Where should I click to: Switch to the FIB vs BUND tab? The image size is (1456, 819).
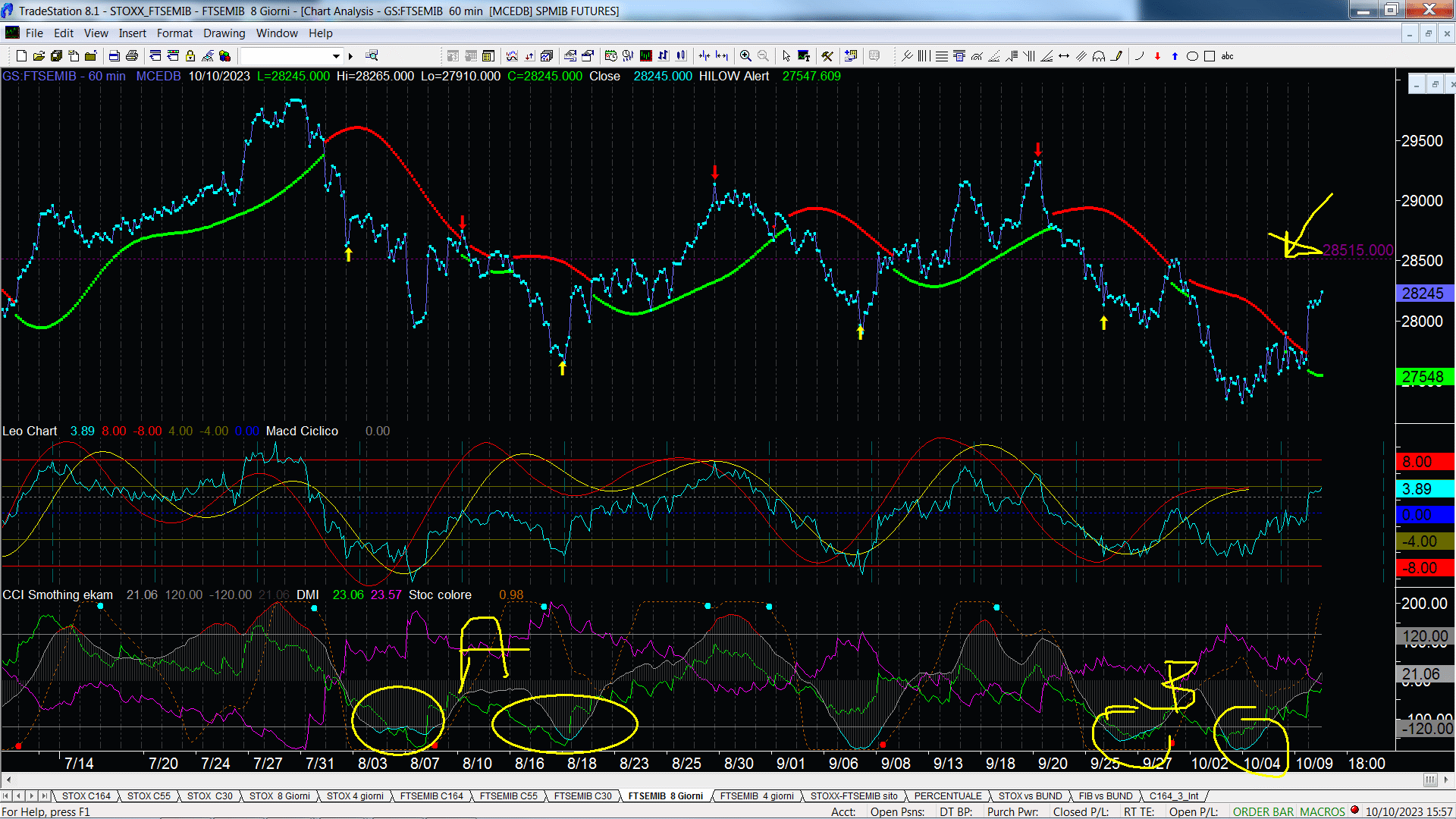pos(1106,796)
